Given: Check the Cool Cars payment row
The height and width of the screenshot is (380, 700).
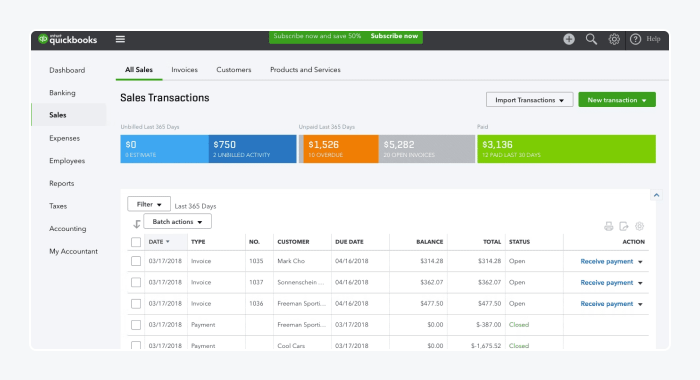Looking at the screenshot, I should [x=136, y=345].
